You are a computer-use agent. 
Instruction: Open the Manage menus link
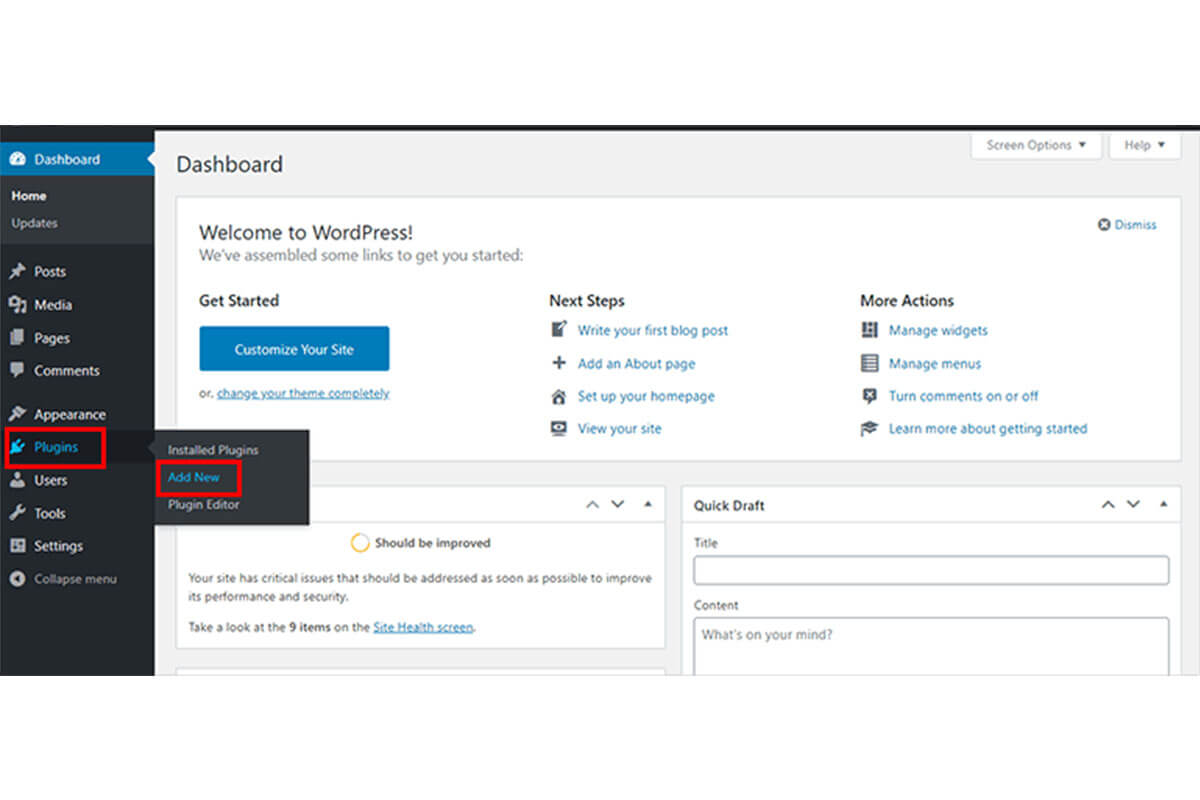(935, 363)
